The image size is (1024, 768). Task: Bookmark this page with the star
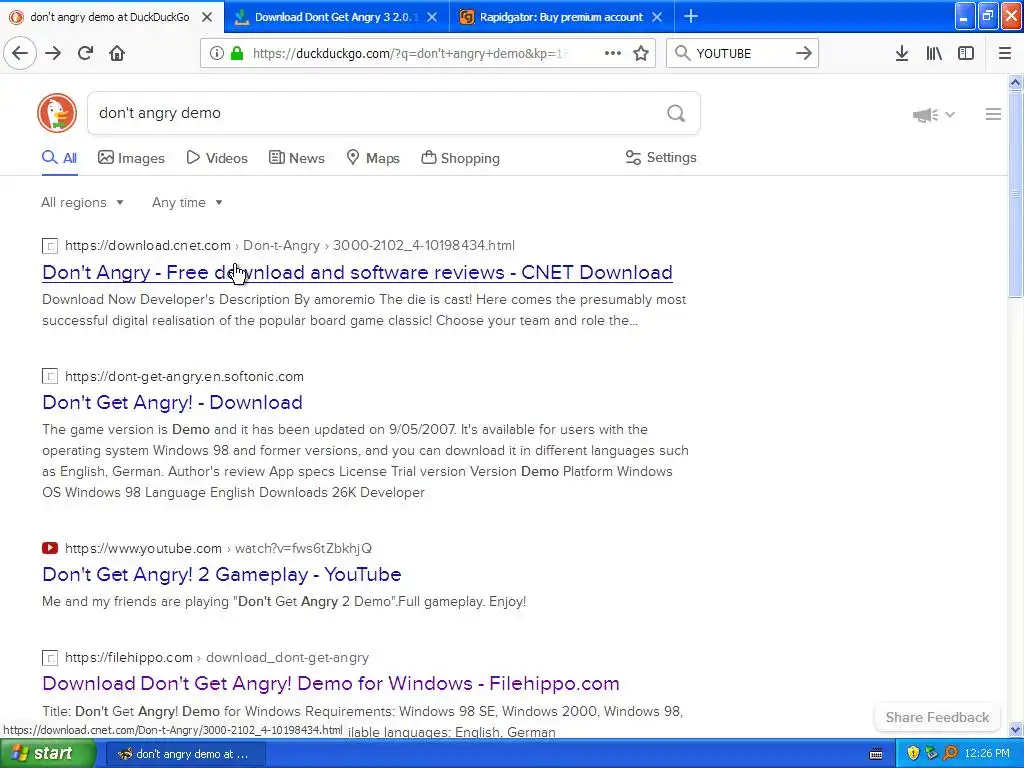[x=641, y=53]
